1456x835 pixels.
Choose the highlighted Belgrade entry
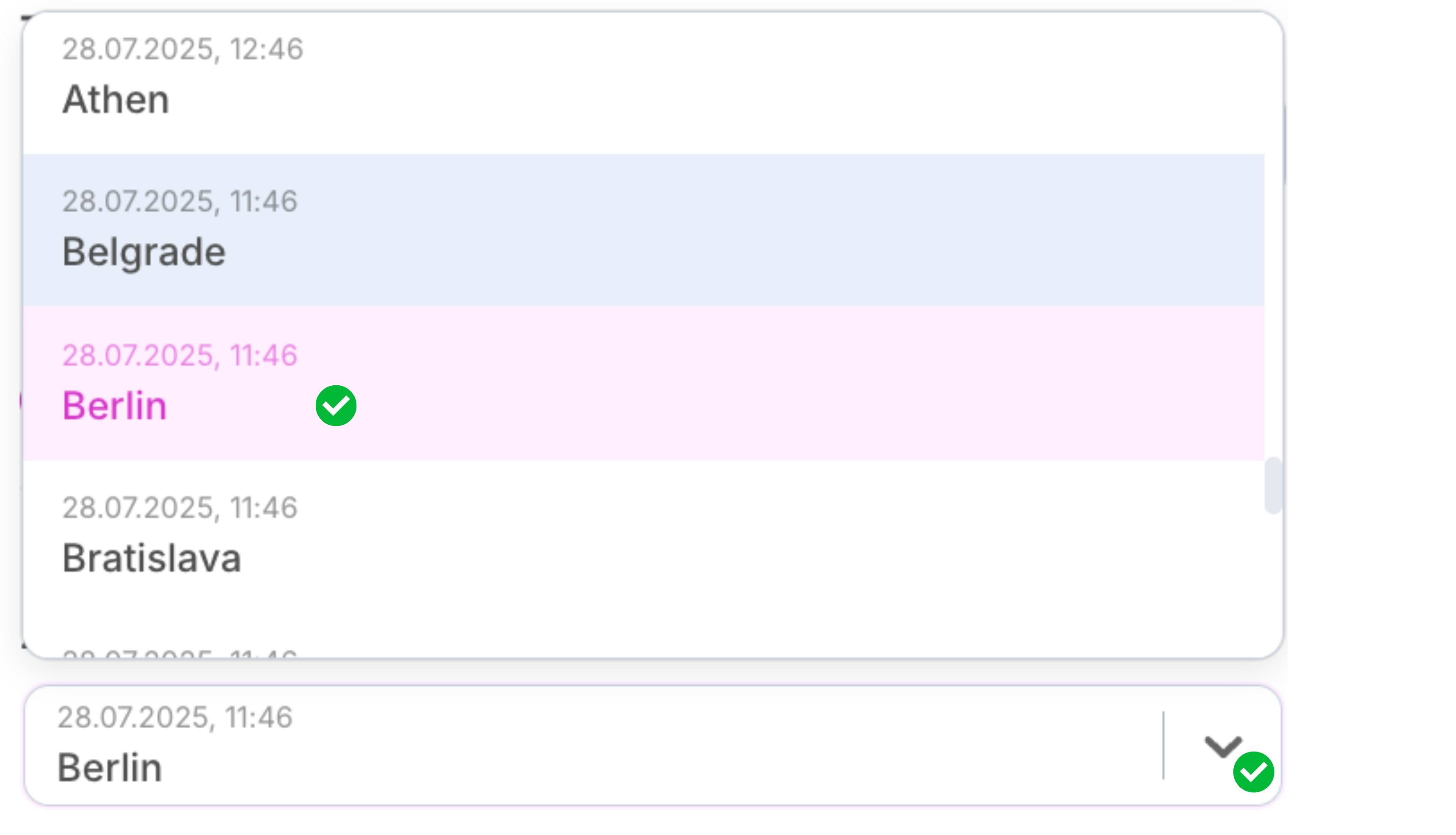pyautogui.click(x=144, y=252)
